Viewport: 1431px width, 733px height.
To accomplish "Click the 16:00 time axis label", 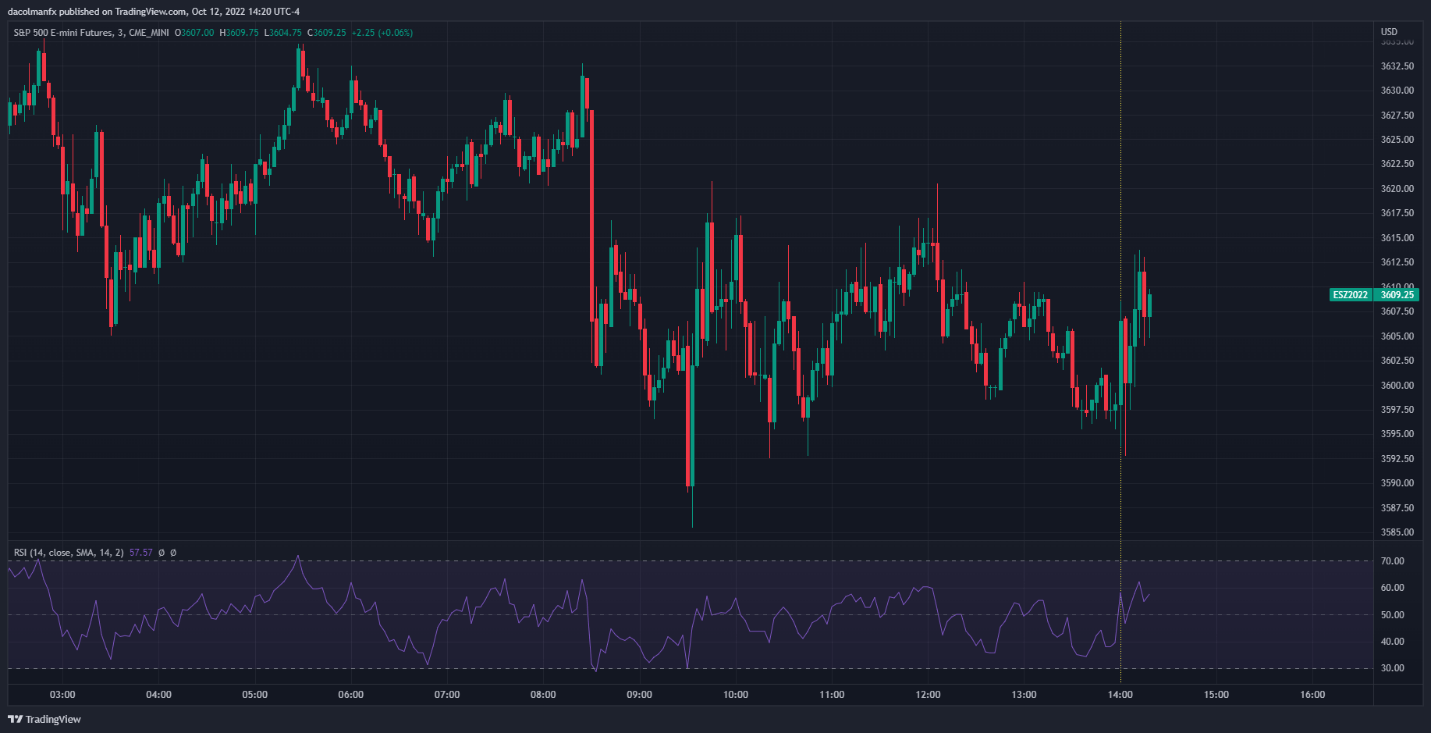I will tap(1312, 694).
